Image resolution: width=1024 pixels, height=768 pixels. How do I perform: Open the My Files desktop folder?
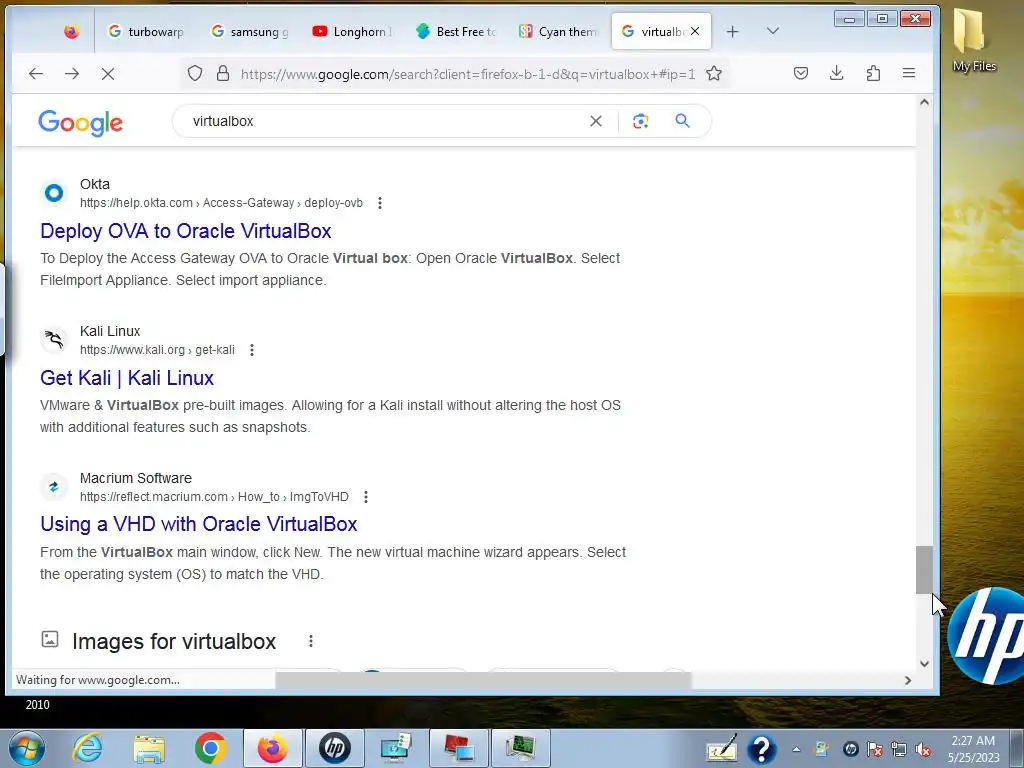tap(974, 40)
